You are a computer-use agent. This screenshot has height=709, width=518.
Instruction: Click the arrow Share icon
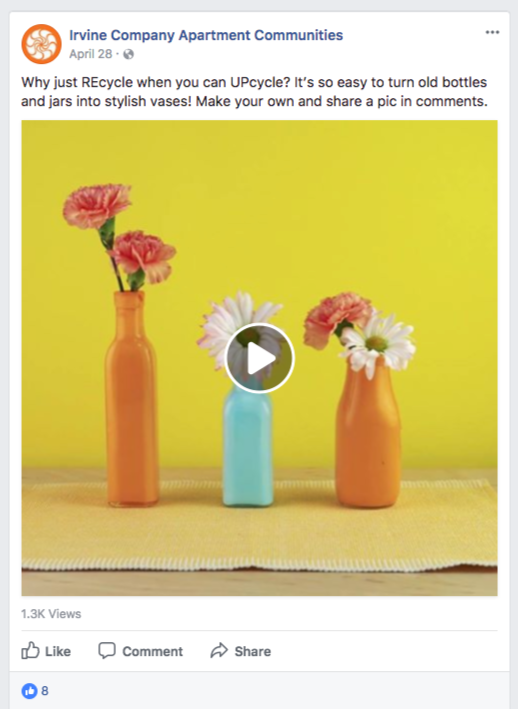click(x=219, y=651)
